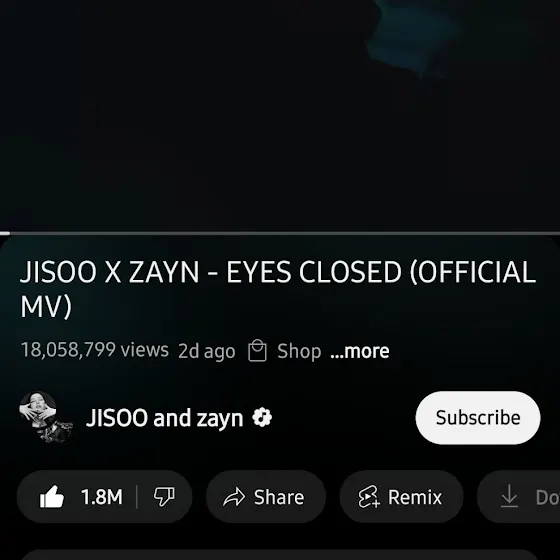
Task: Tap the Remix icon
Action: 369,497
